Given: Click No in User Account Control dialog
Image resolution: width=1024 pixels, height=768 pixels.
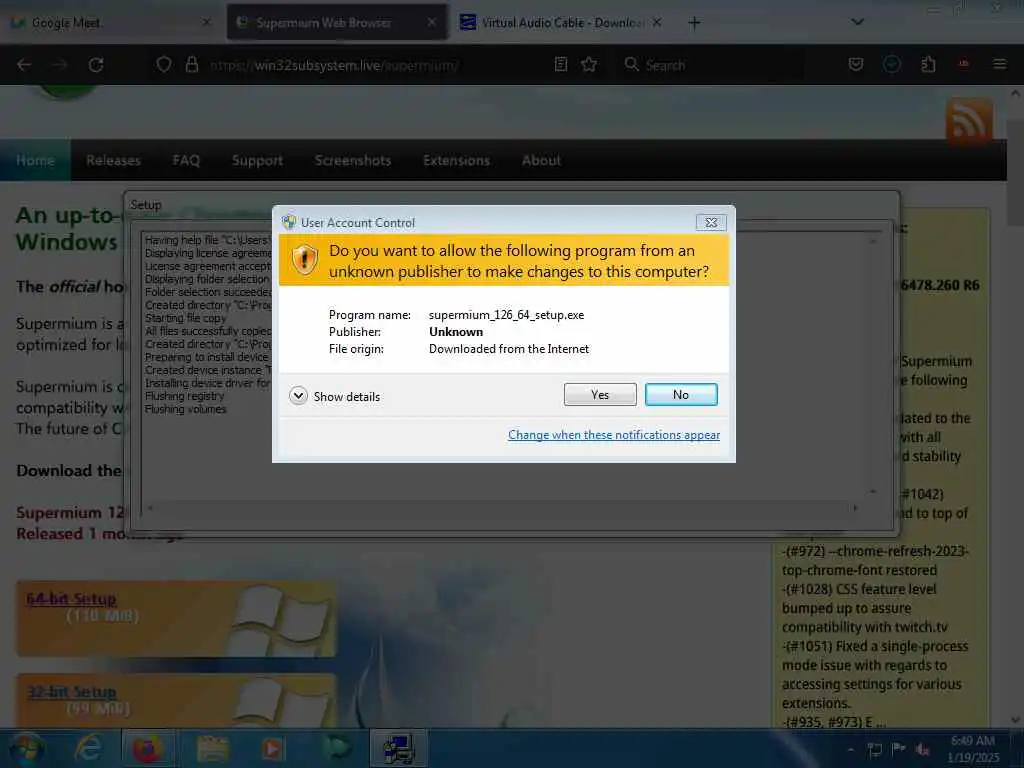Looking at the screenshot, I should [x=680, y=394].
